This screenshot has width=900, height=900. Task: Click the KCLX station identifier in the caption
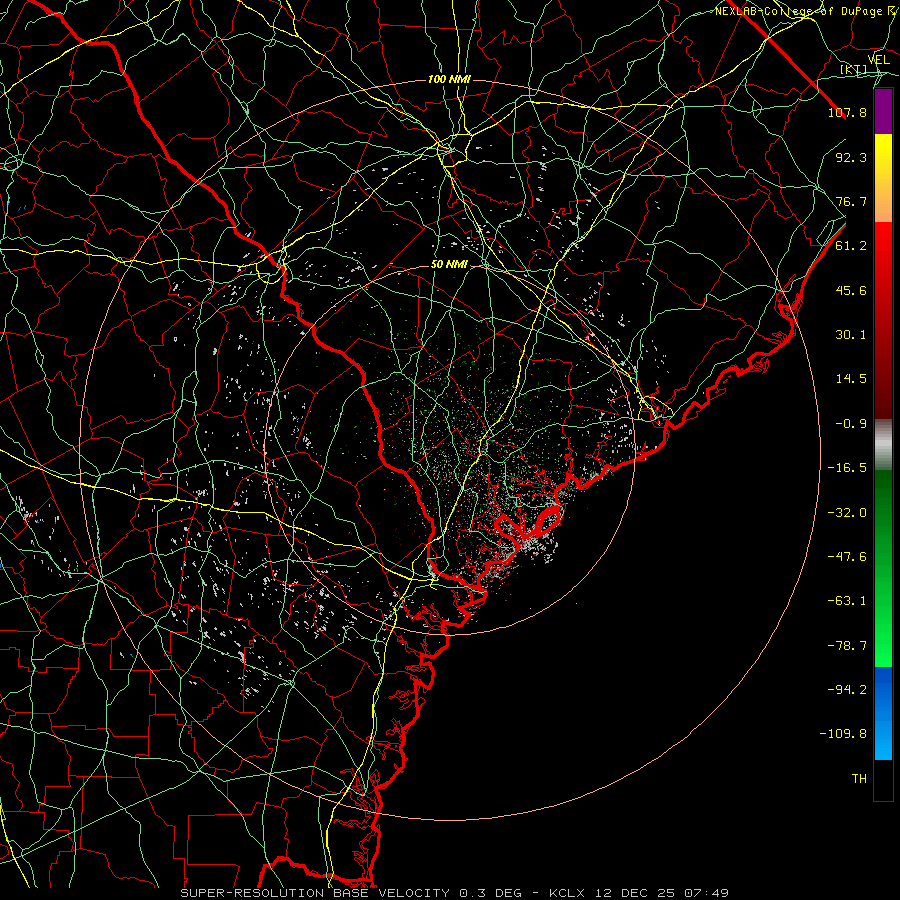[567, 893]
